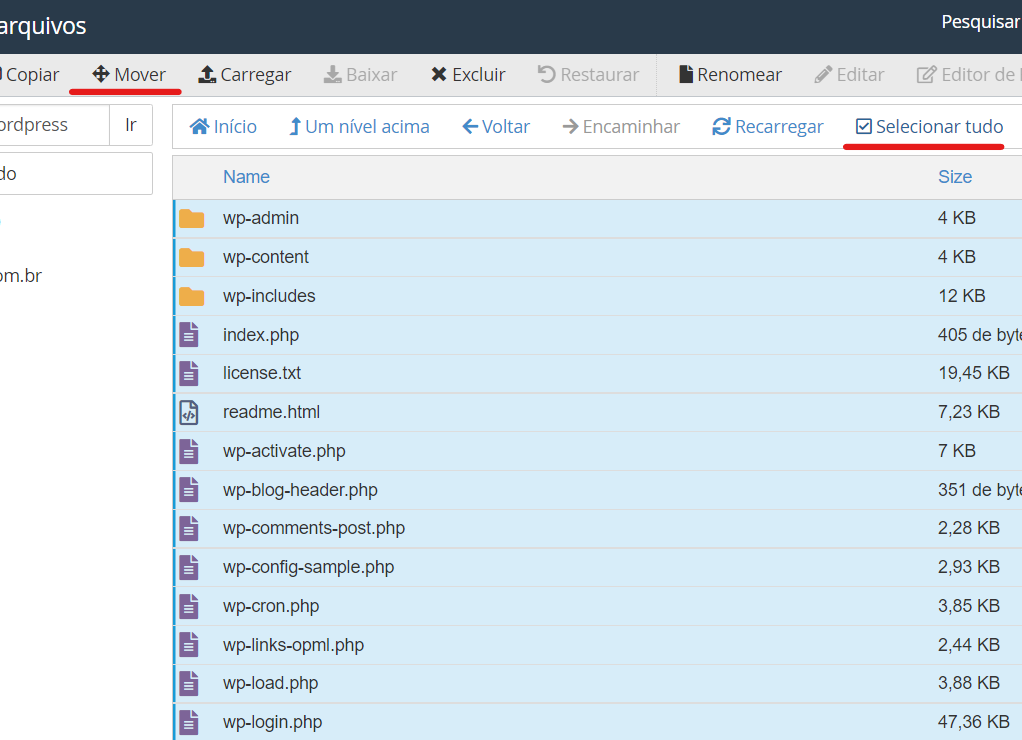Click the license.txt file name
This screenshot has height=740, width=1022.
tap(262, 373)
